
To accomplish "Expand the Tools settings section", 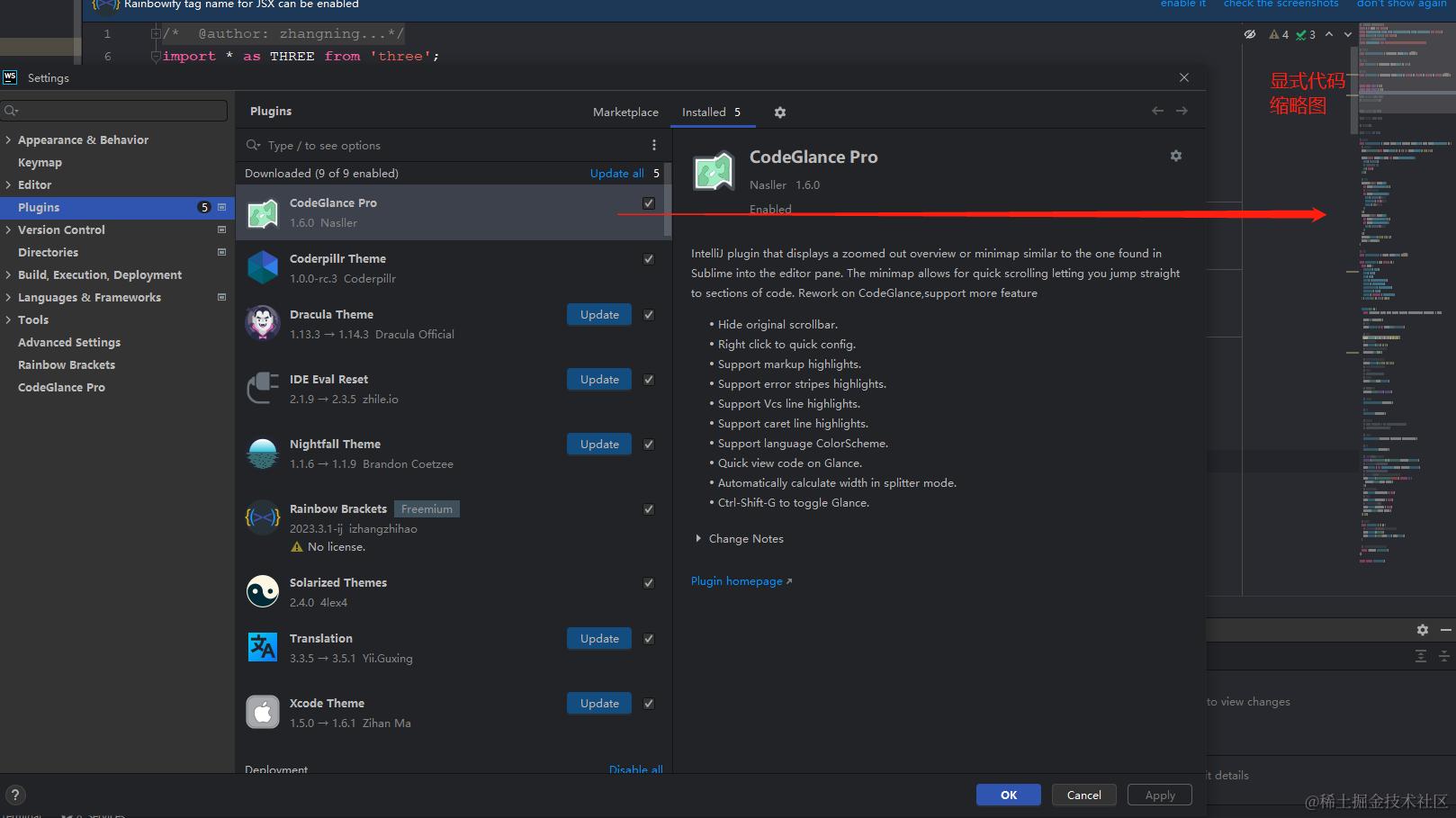I will click(x=8, y=319).
